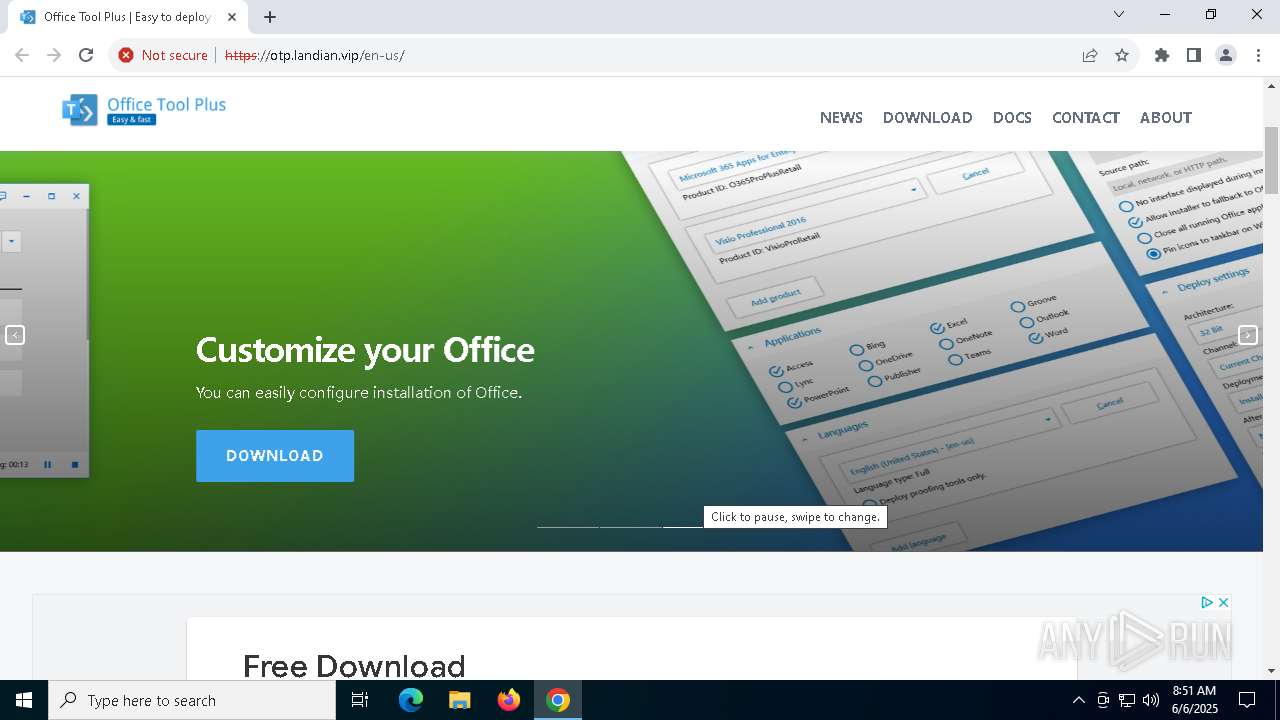The image size is (1280, 720).
Task: Click the taskbar search box
Action: (x=192, y=700)
